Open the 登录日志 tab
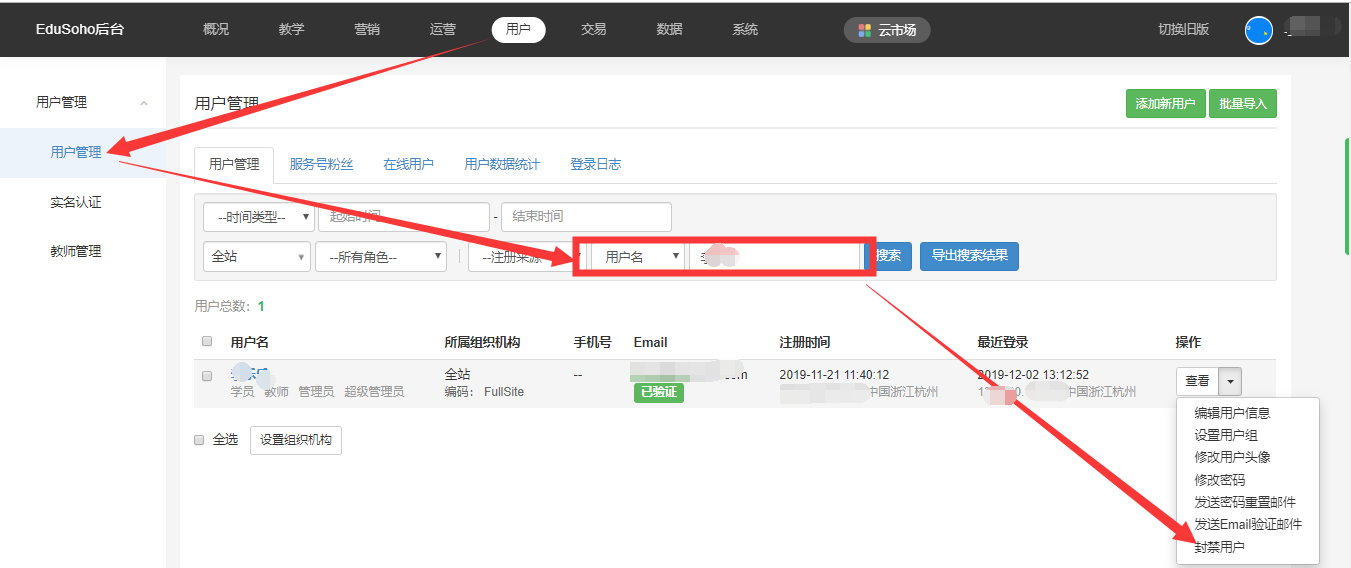Screen dimensions: 1351x568 point(595,164)
